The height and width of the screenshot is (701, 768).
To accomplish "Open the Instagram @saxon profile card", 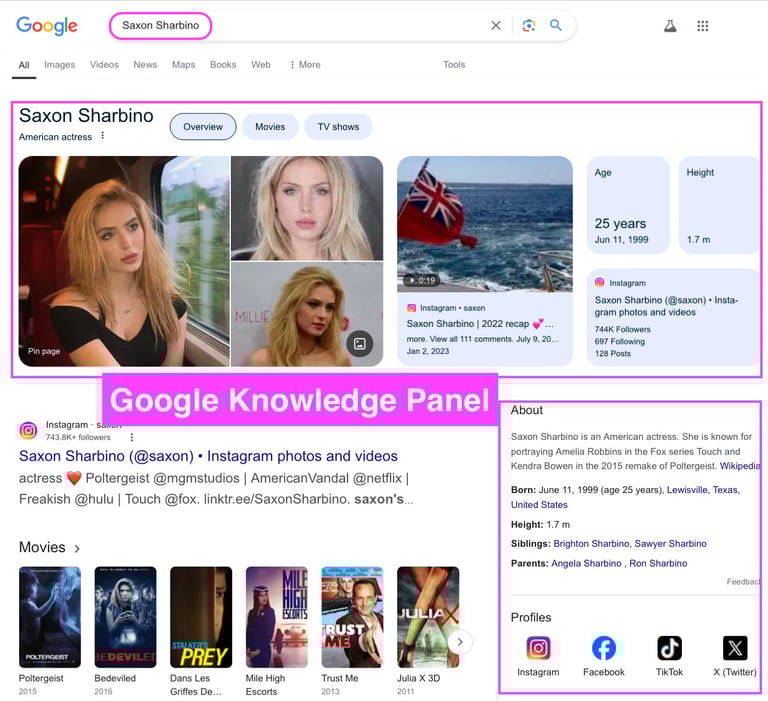I will coord(673,317).
